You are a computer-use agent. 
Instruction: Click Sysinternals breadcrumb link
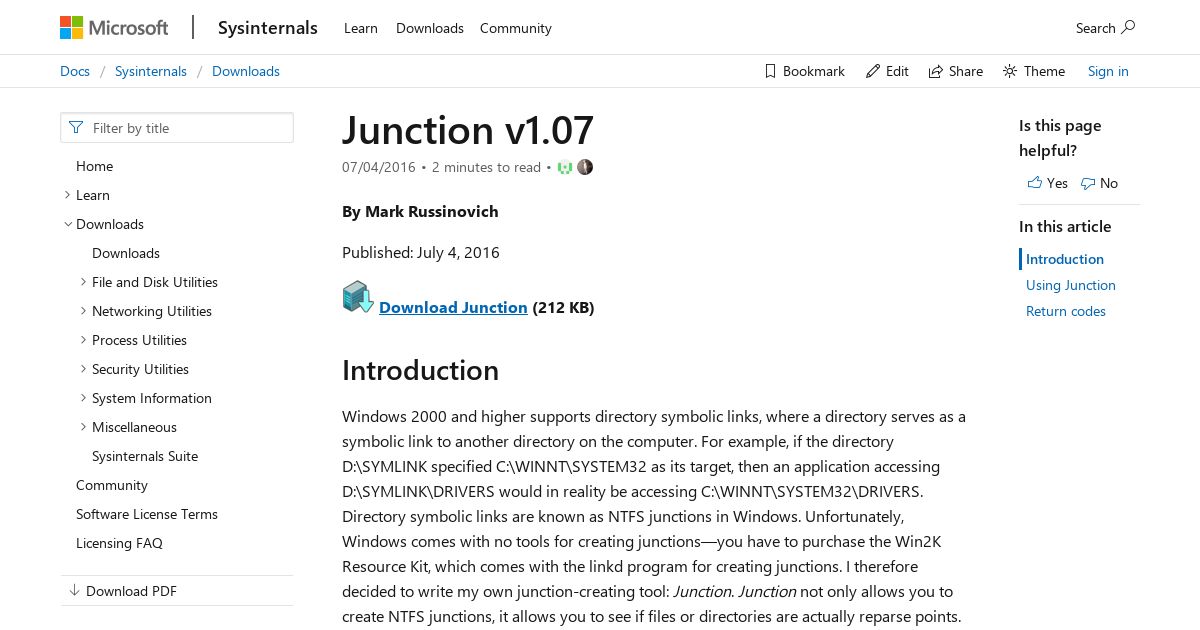151,71
